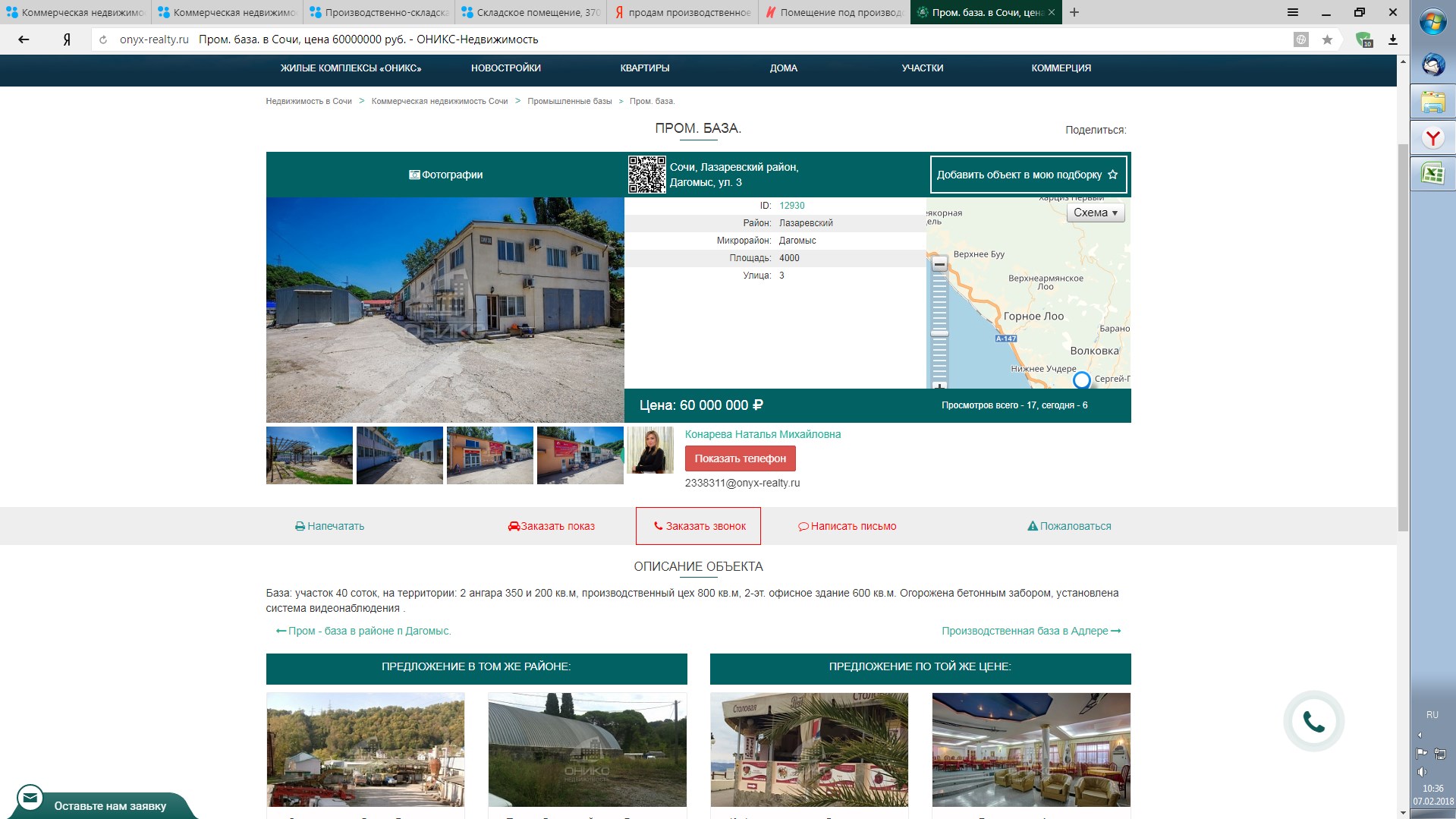Go to next 'Производственная база в Адлере'
This screenshot has width=1456, height=819.
click(x=1031, y=631)
